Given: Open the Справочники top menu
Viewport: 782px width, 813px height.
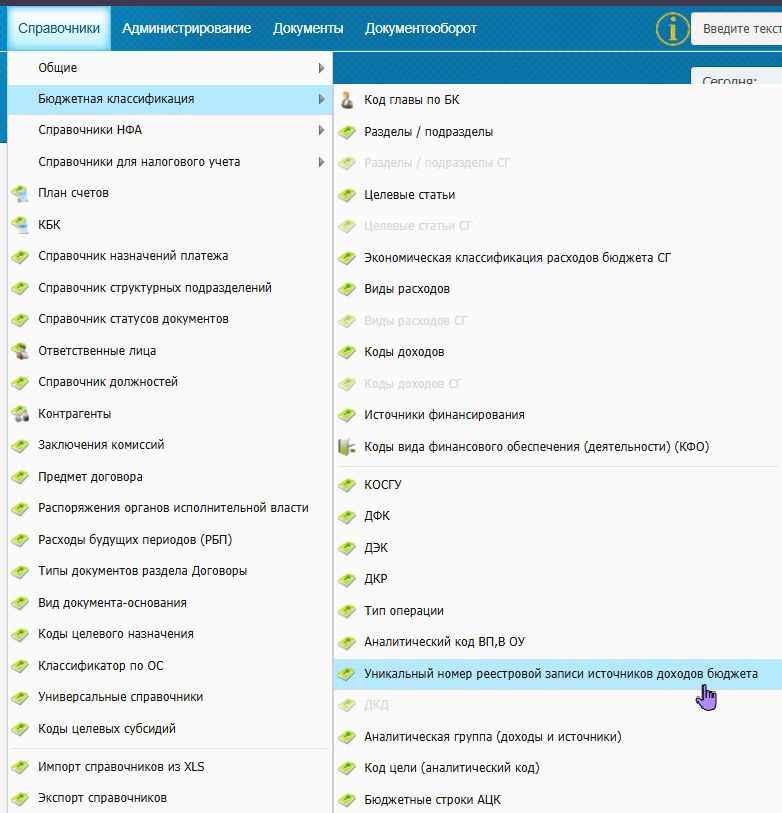Looking at the screenshot, I should pos(59,28).
